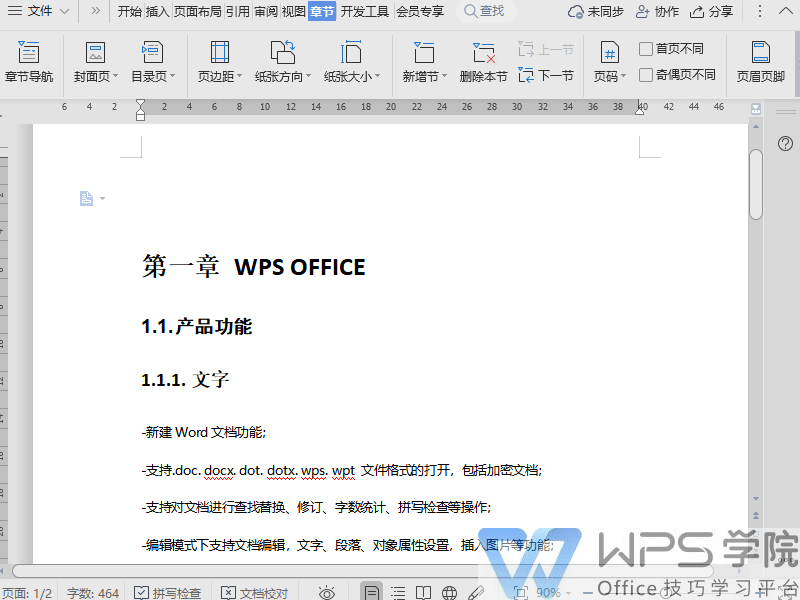Open the 目录页 dropdown arrow
This screenshot has width=800, height=600.
pyautogui.click(x=172, y=76)
